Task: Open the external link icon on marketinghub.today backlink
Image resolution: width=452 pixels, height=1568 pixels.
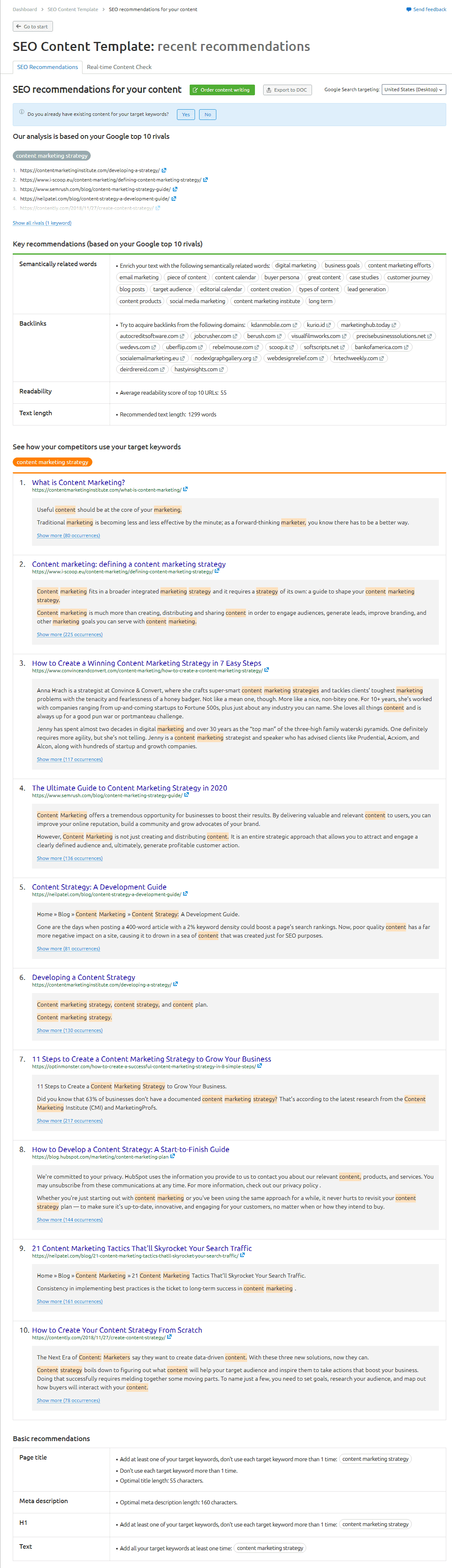Action: point(394,325)
